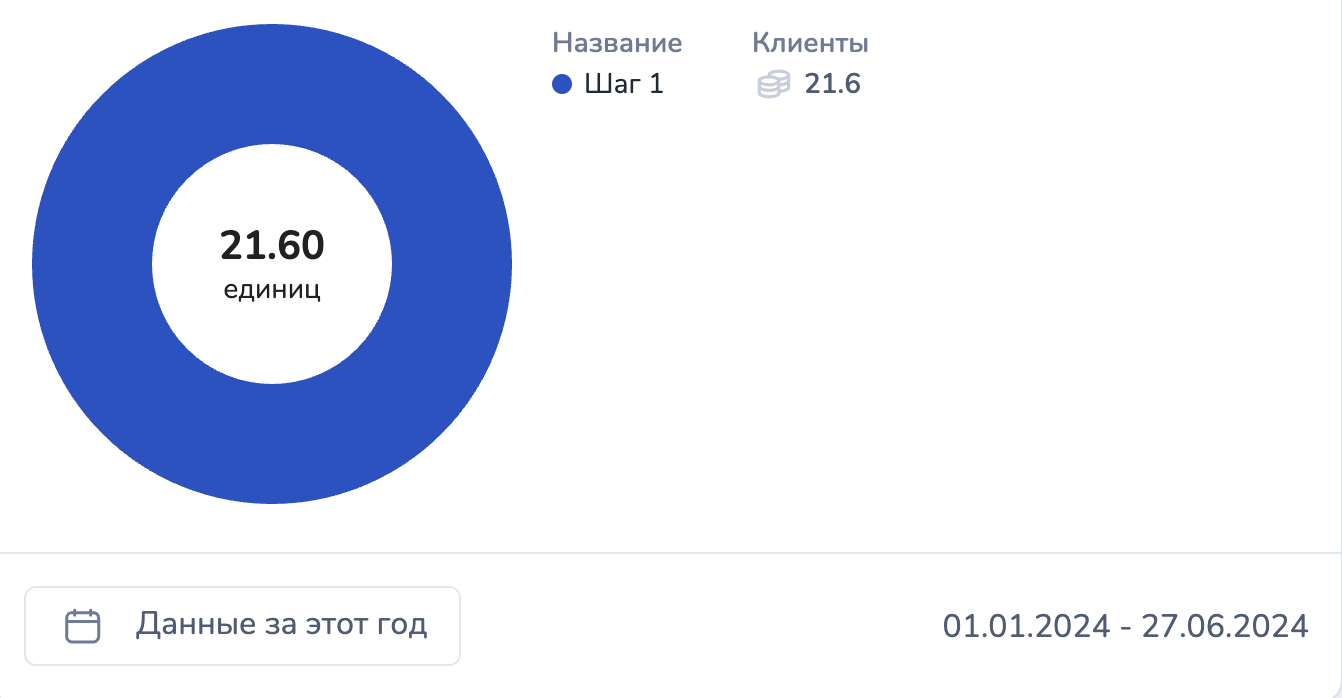Click the end date 27.06.2024

tap(1224, 626)
